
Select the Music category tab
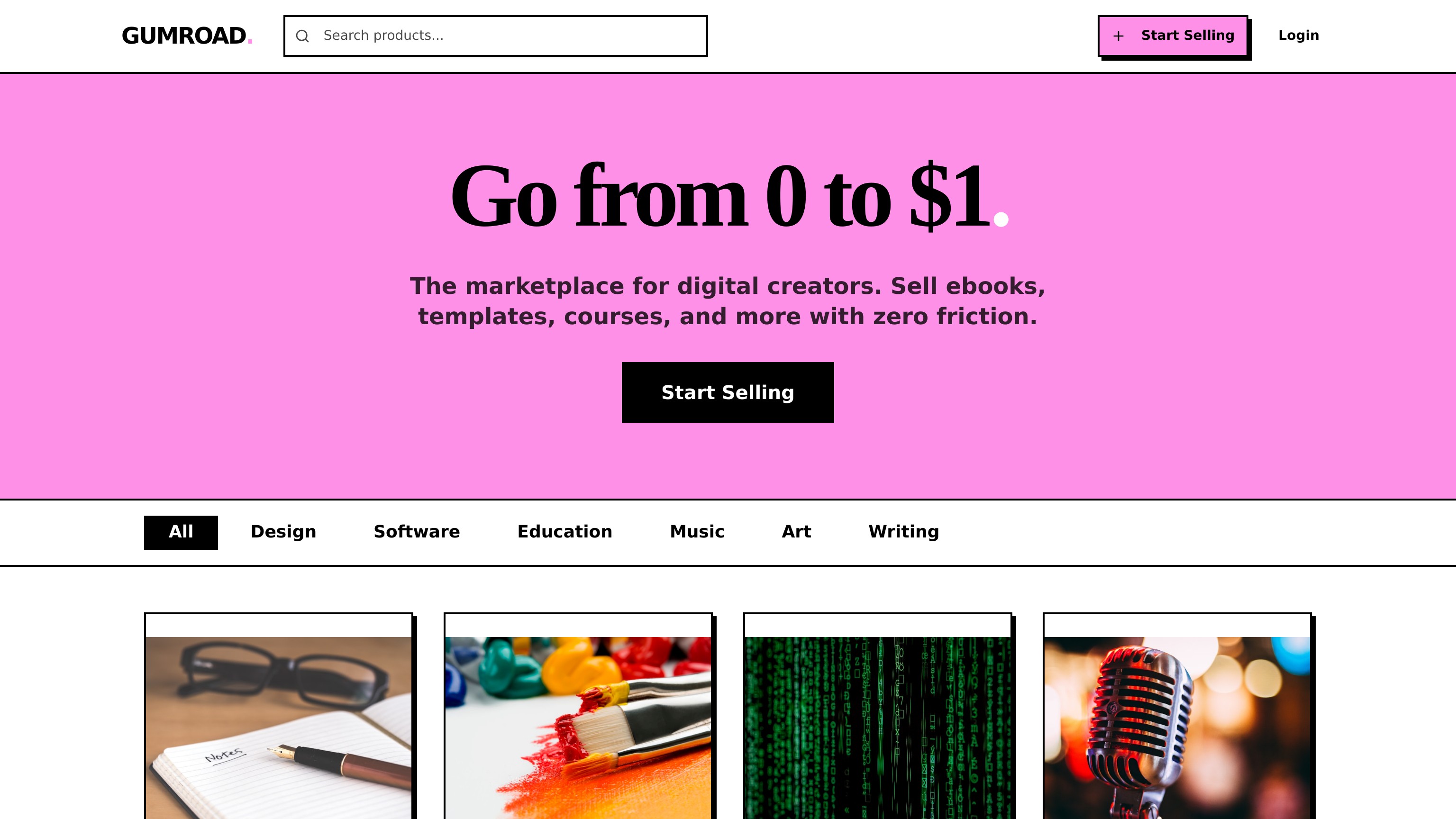(697, 532)
